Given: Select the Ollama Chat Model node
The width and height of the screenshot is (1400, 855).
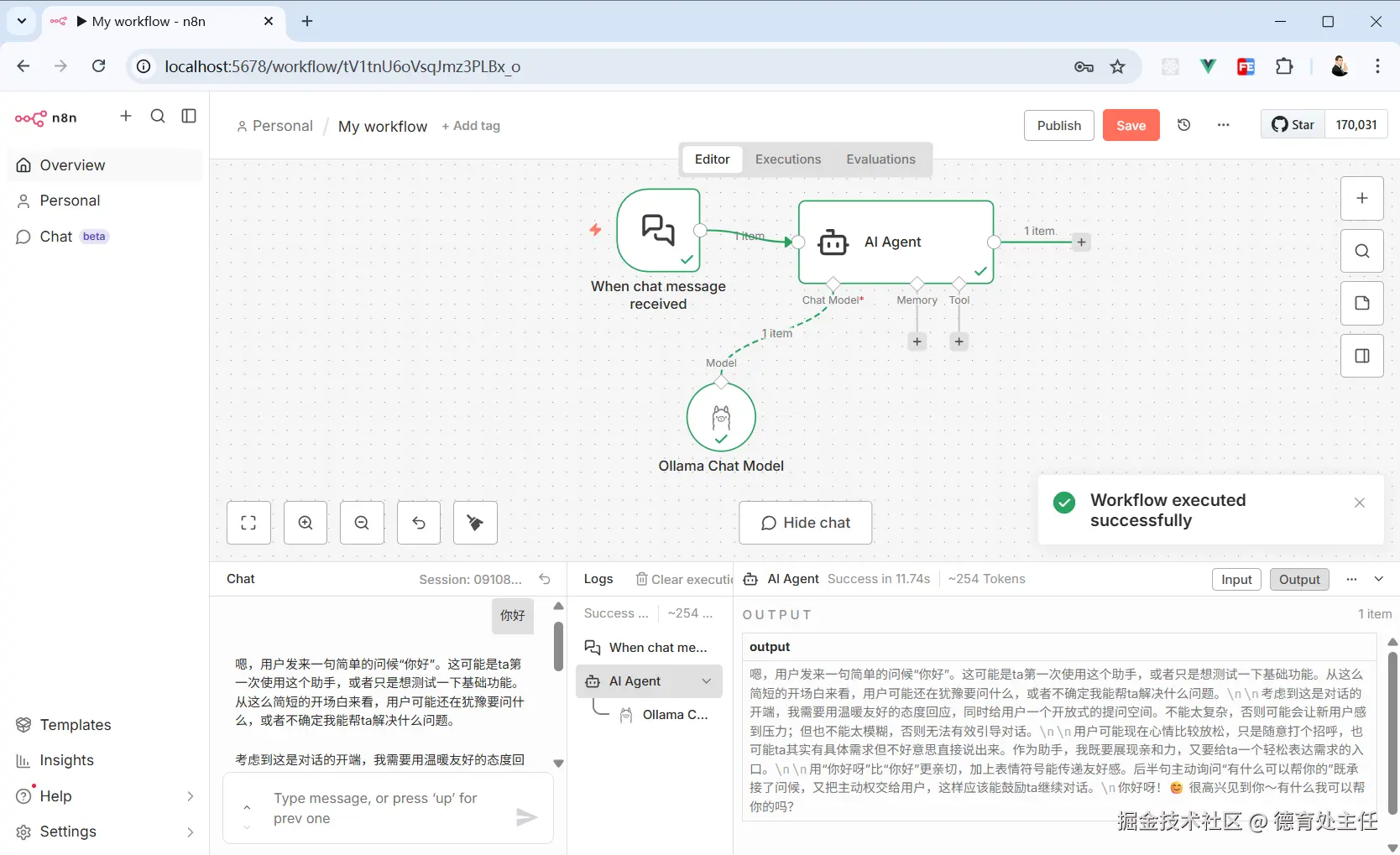Looking at the screenshot, I should pos(721,417).
